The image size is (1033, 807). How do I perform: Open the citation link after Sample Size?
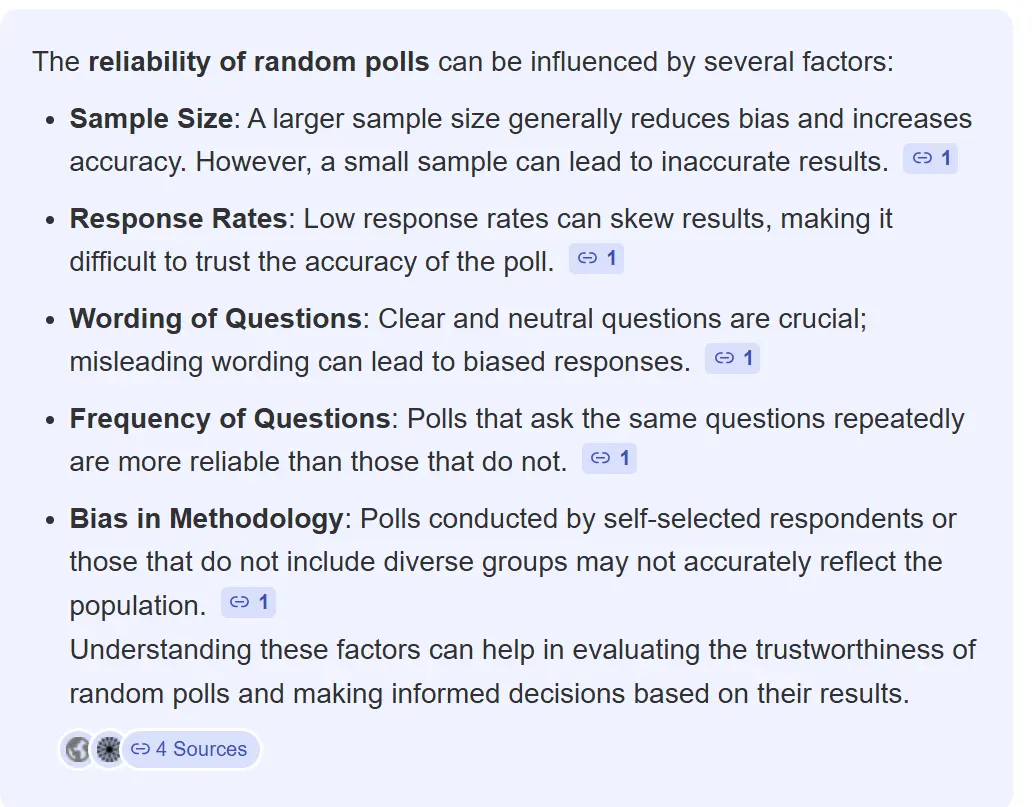(x=931, y=159)
